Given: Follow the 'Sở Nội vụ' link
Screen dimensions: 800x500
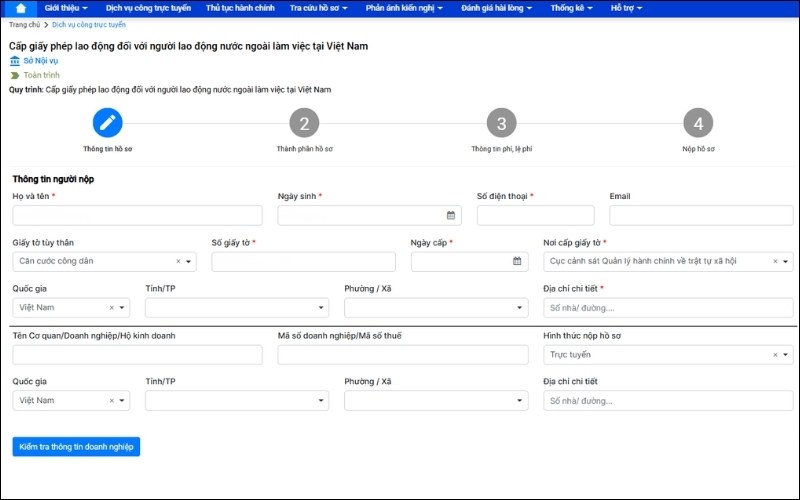Looking at the screenshot, I should tap(40, 61).
